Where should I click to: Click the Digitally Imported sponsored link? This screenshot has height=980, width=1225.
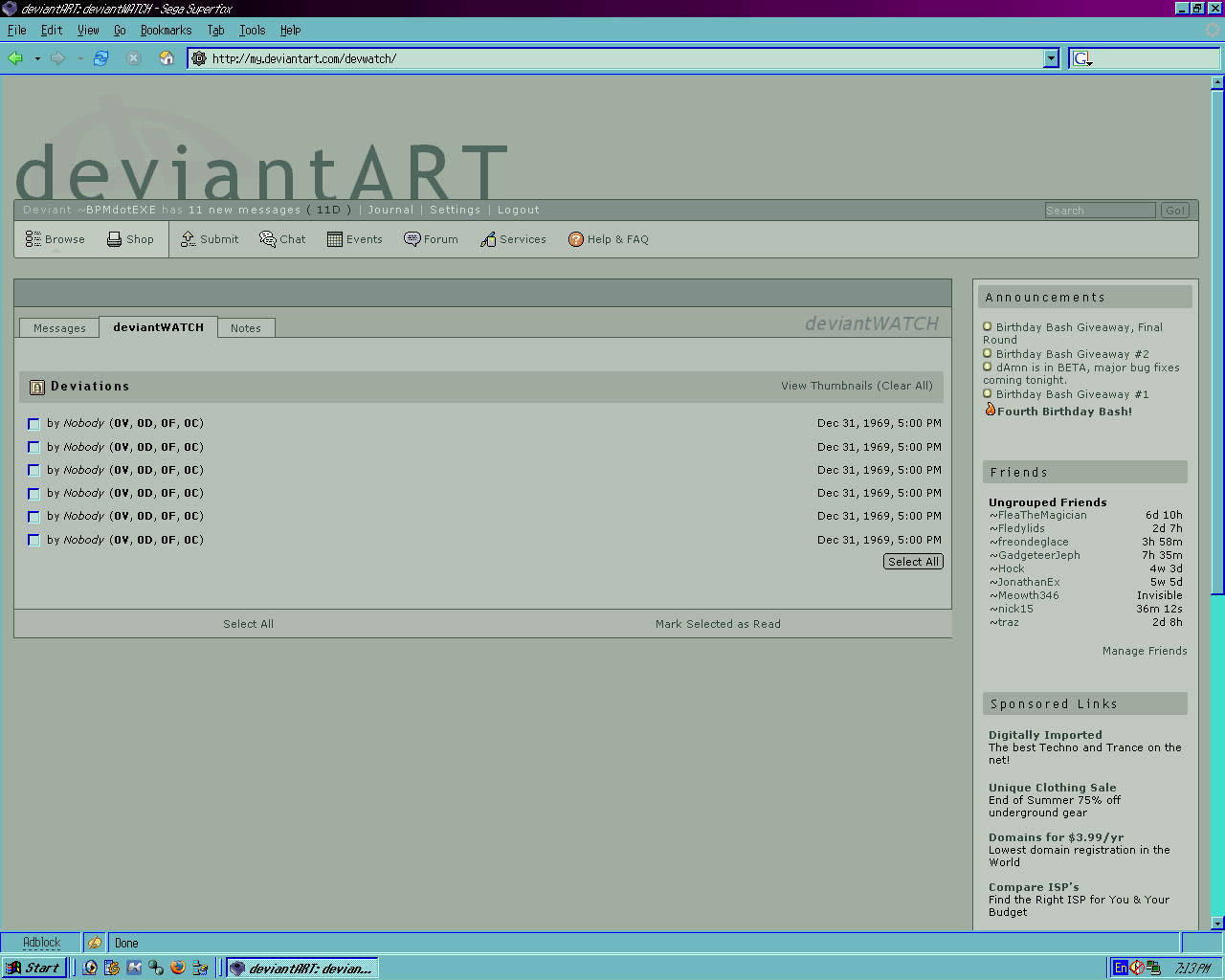click(x=1045, y=735)
